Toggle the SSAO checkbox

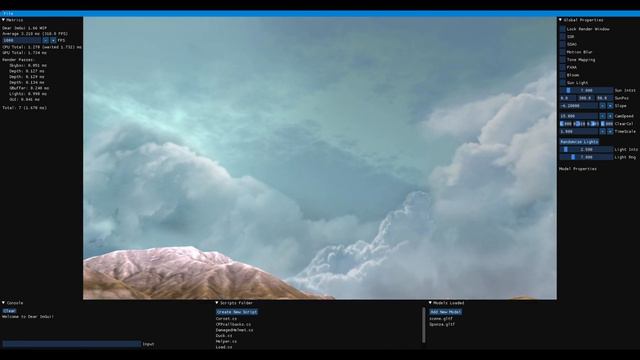(562, 44)
